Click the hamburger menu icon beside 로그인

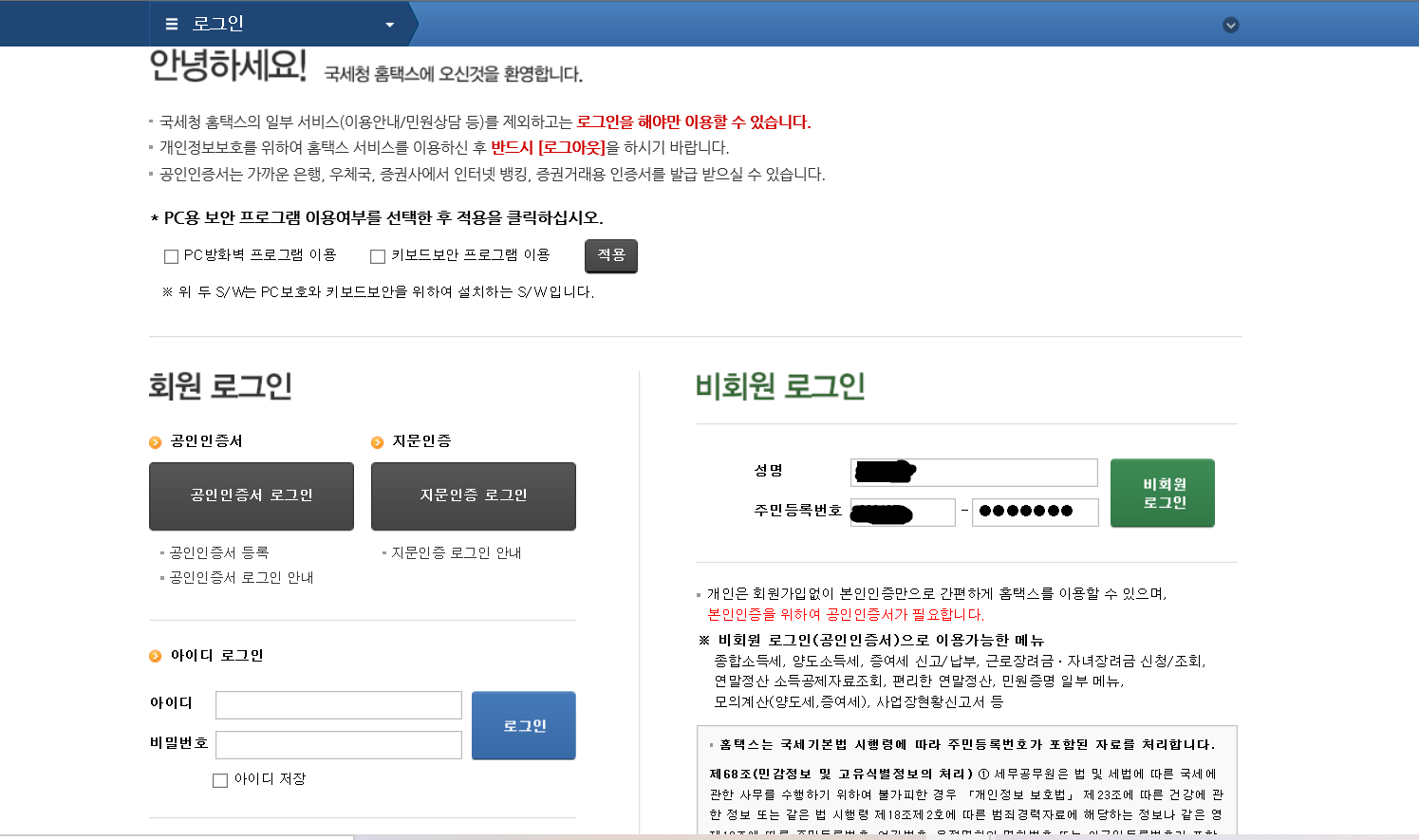click(x=172, y=24)
